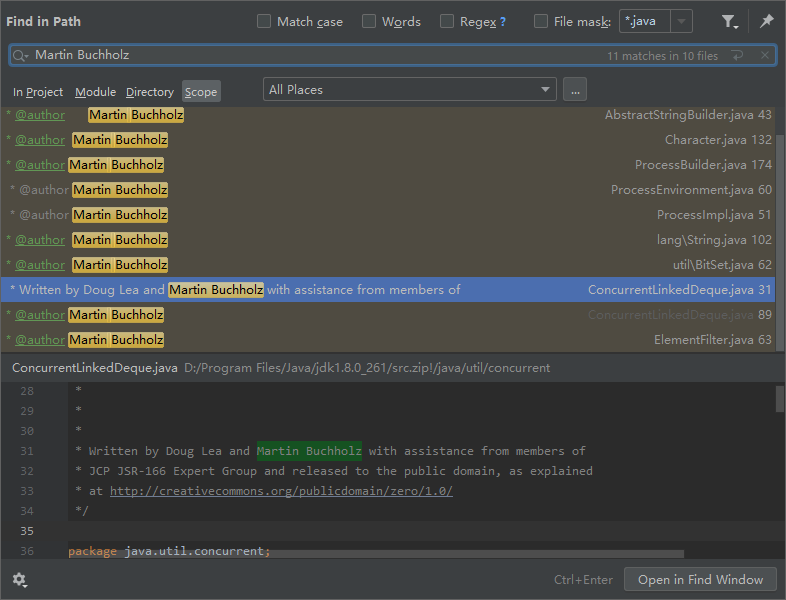Expand the *.java file mask dropdown
The width and height of the screenshot is (786, 600).
pyautogui.click(x=681, y=22)
